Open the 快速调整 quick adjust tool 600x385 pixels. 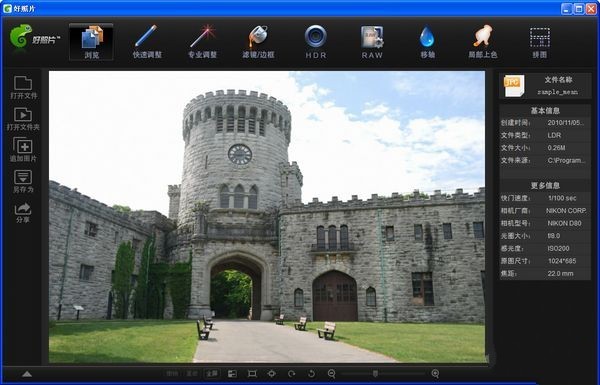tap(147, 41)
